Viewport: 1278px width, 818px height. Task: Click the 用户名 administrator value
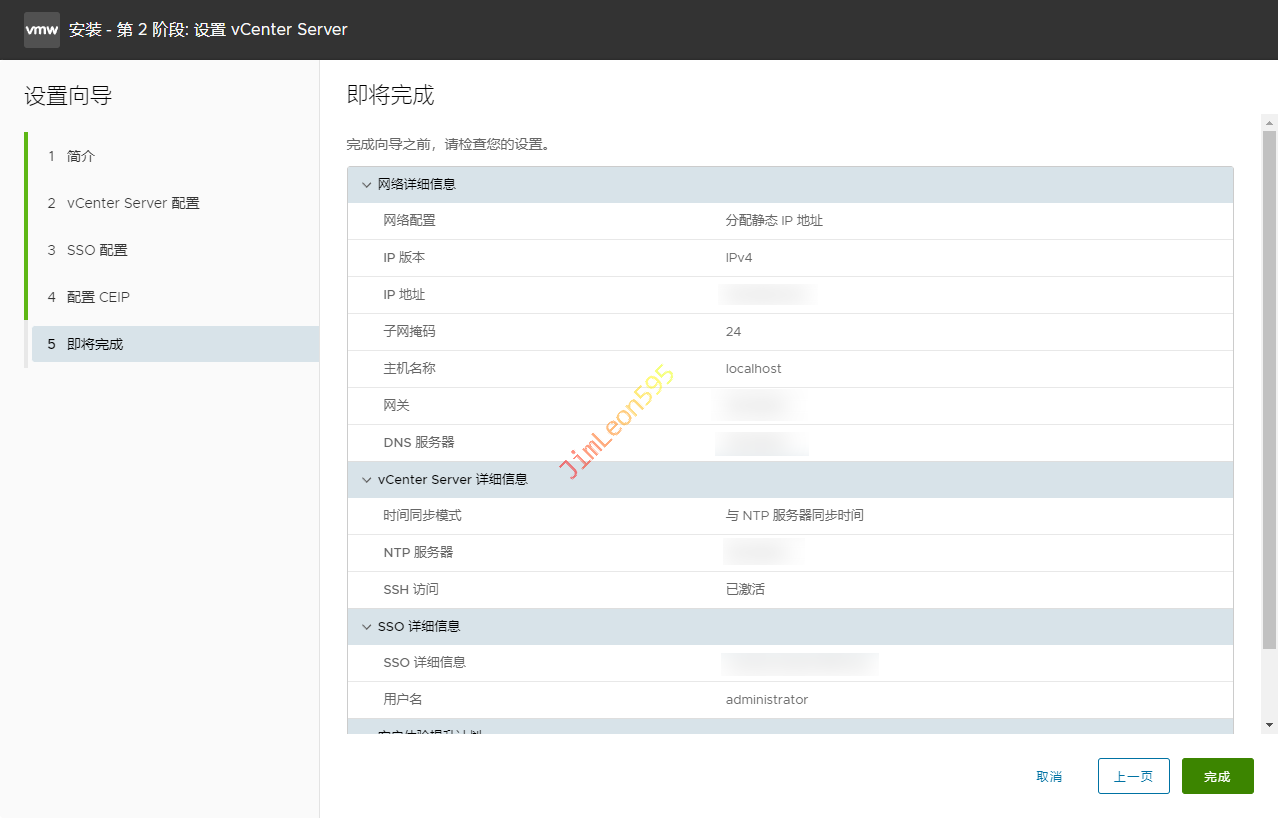coord(766,700)
